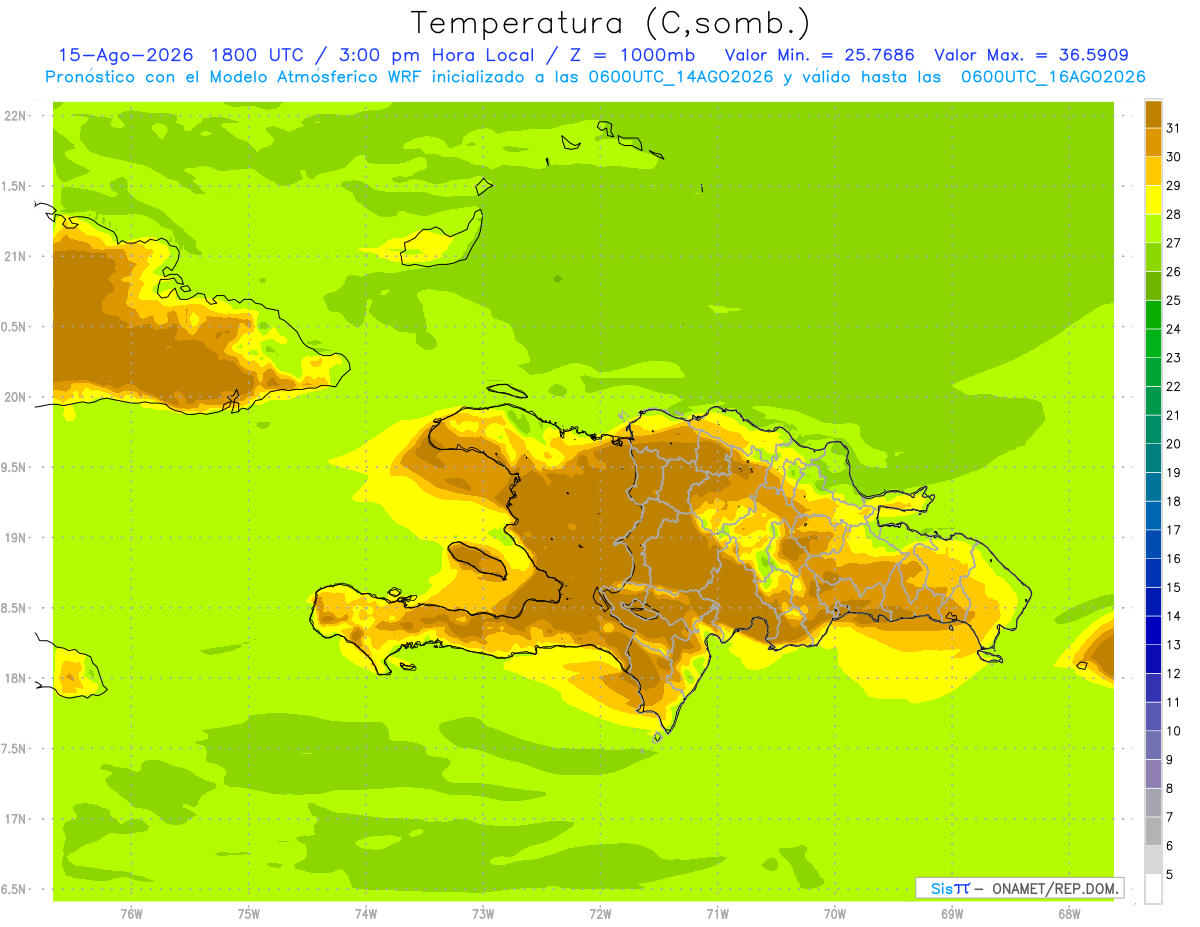The image size is (1200, 927).
Task: Click the "18N" latitude label
Action: (x=14, y=678)
